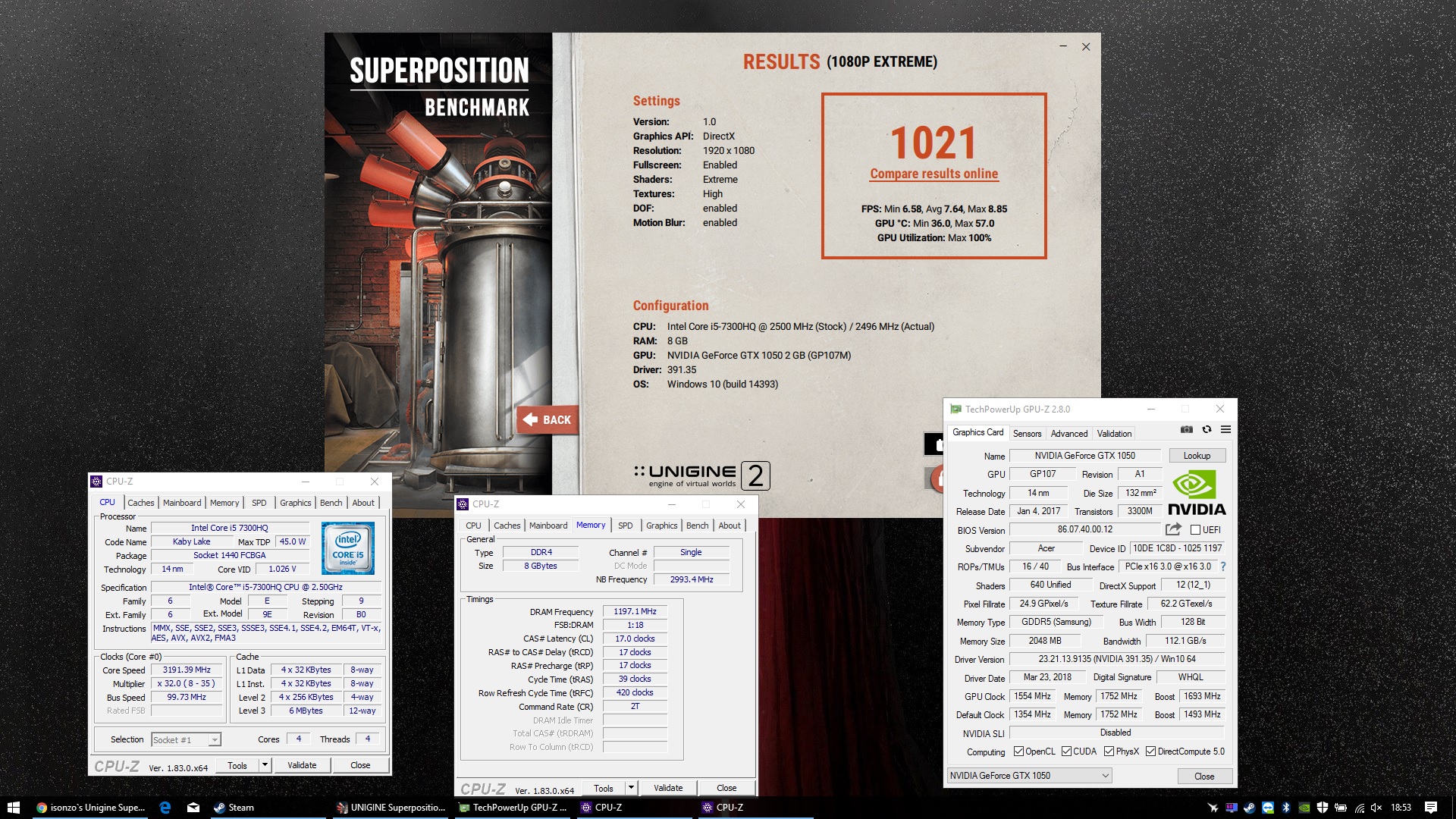Click Compare results online link
Image resolution: width=1456 pixels, height=819 pixels.
pyautogui.click(x=934, y=174)
